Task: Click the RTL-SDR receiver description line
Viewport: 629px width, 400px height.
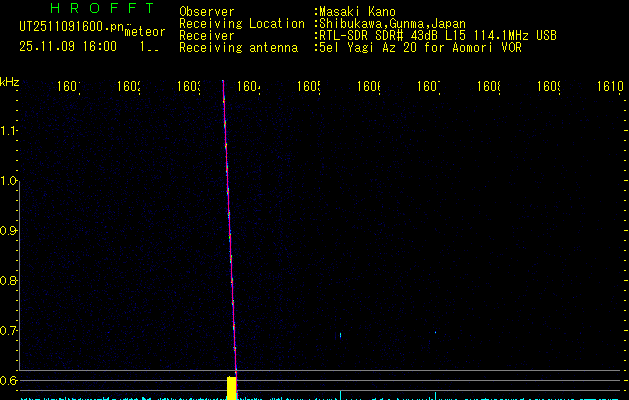Action: (436, 35)
